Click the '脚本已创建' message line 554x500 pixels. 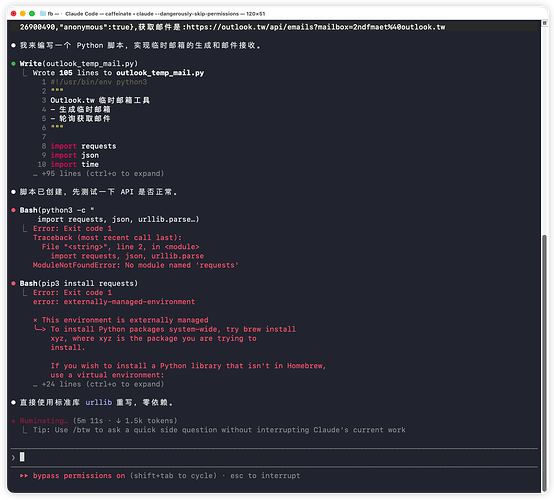coord(99,192)
